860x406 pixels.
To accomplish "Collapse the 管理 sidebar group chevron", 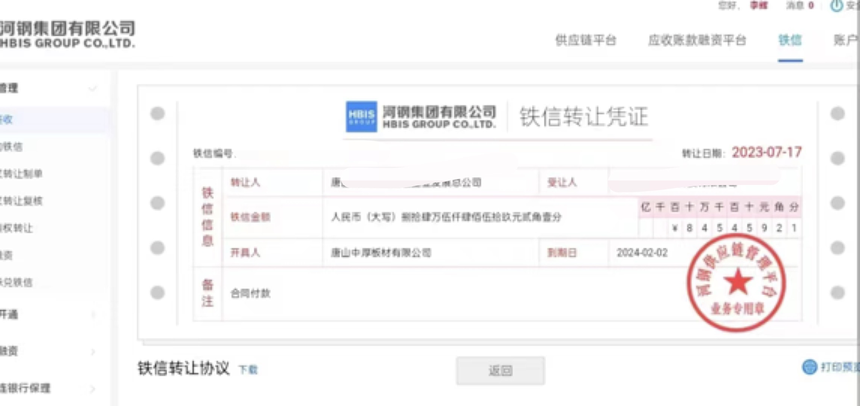I will [x=93, y=88].
